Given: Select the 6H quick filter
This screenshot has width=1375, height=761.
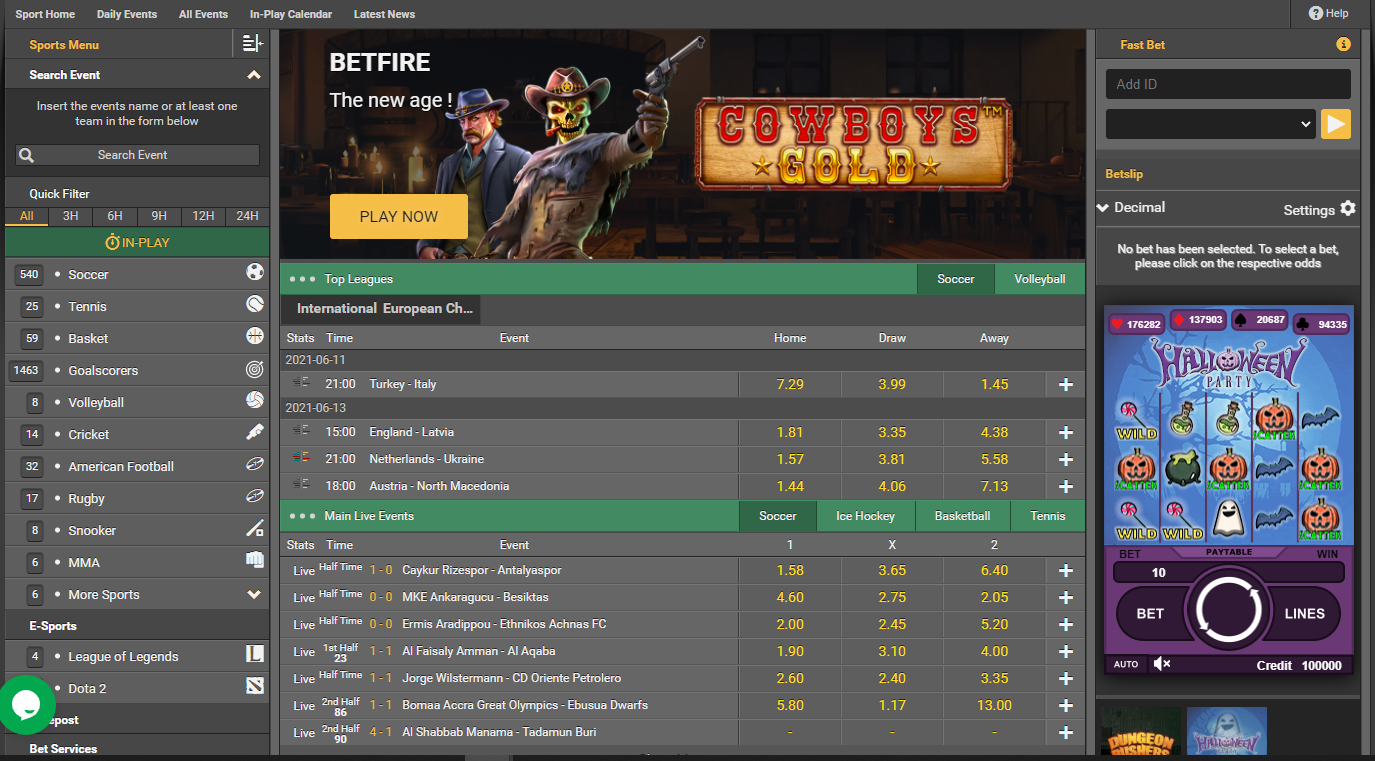Looking at the screenshot, I should click(x=115, y=216).
